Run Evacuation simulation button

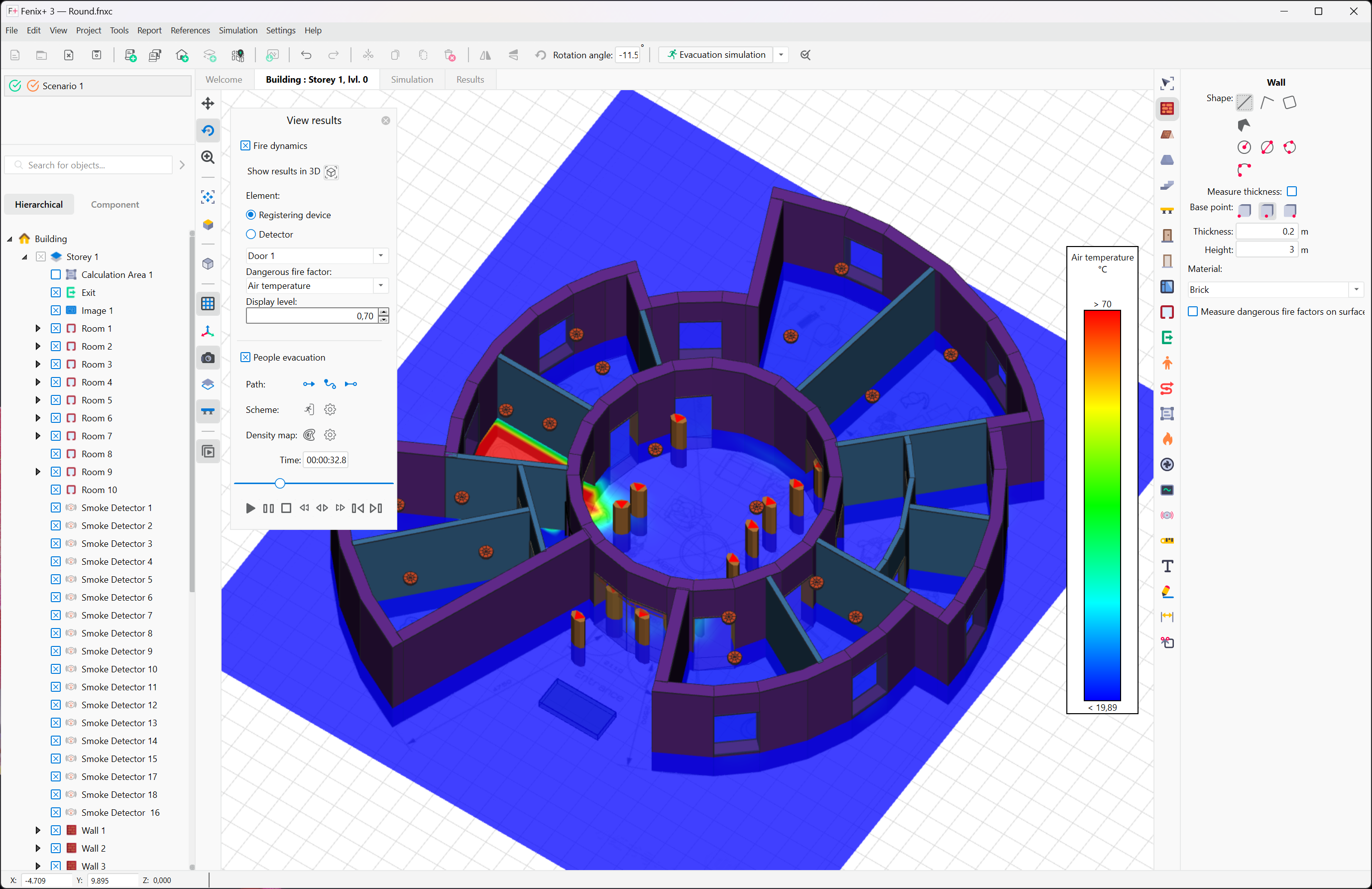[716, 55]
